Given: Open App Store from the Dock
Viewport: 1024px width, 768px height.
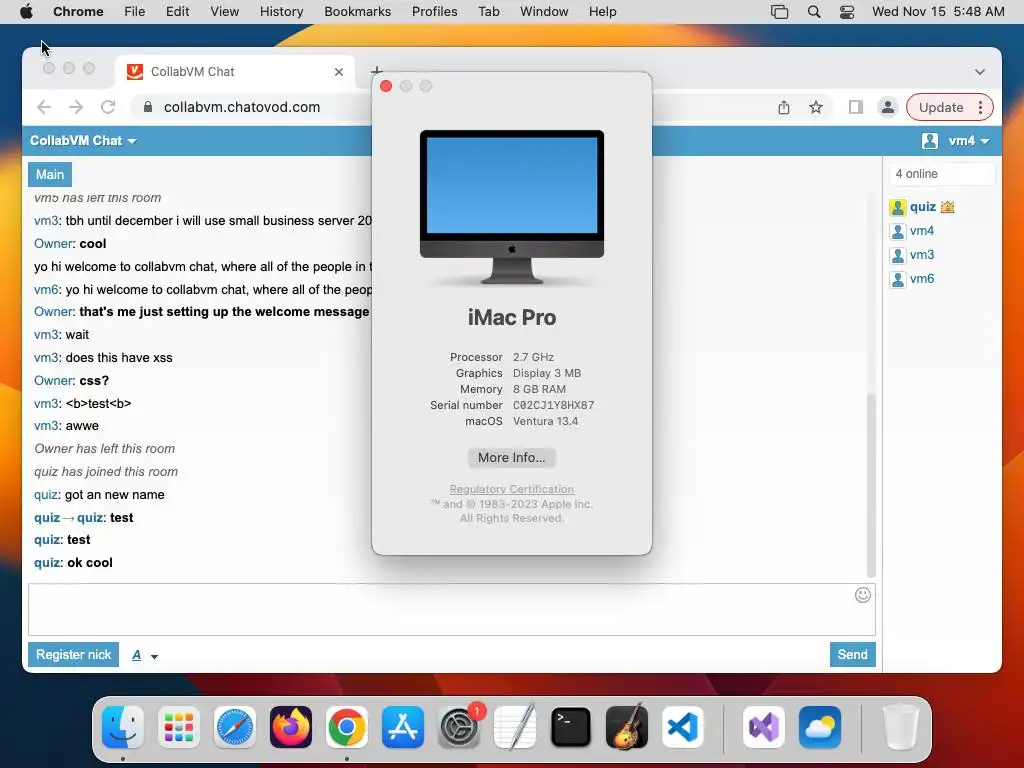Looking at the screenshot, I should [403, 727].
